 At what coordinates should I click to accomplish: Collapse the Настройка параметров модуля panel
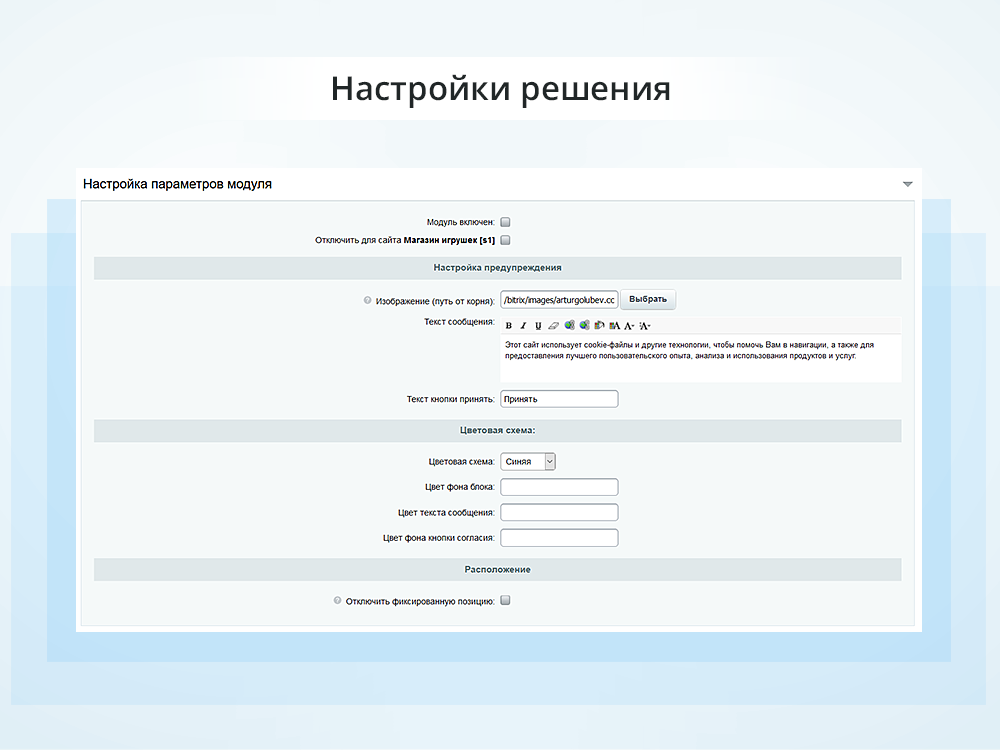point(908,184)
